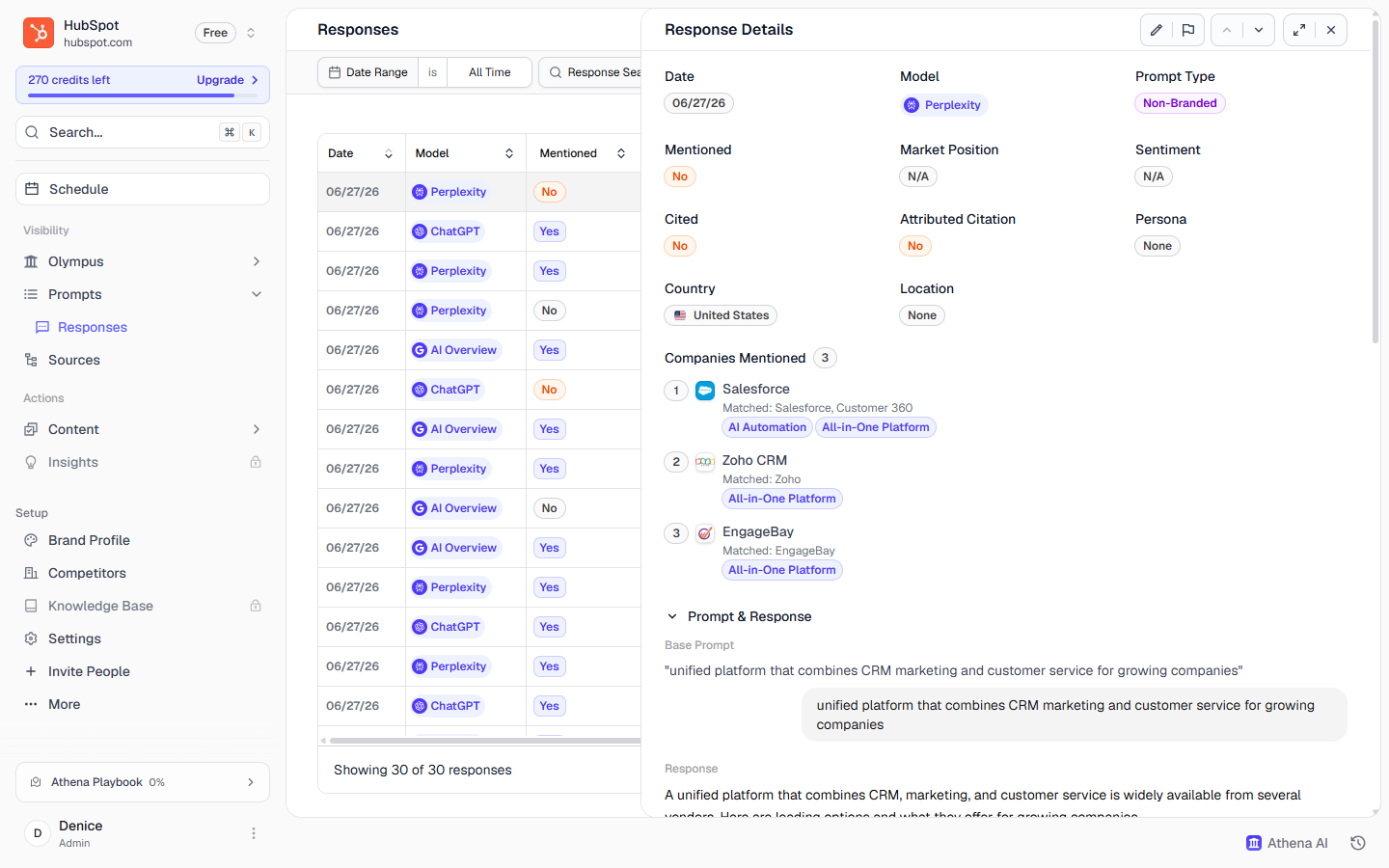1389x868 pixels.
Task: Click the Salesforce company logo
Action: 705,391
